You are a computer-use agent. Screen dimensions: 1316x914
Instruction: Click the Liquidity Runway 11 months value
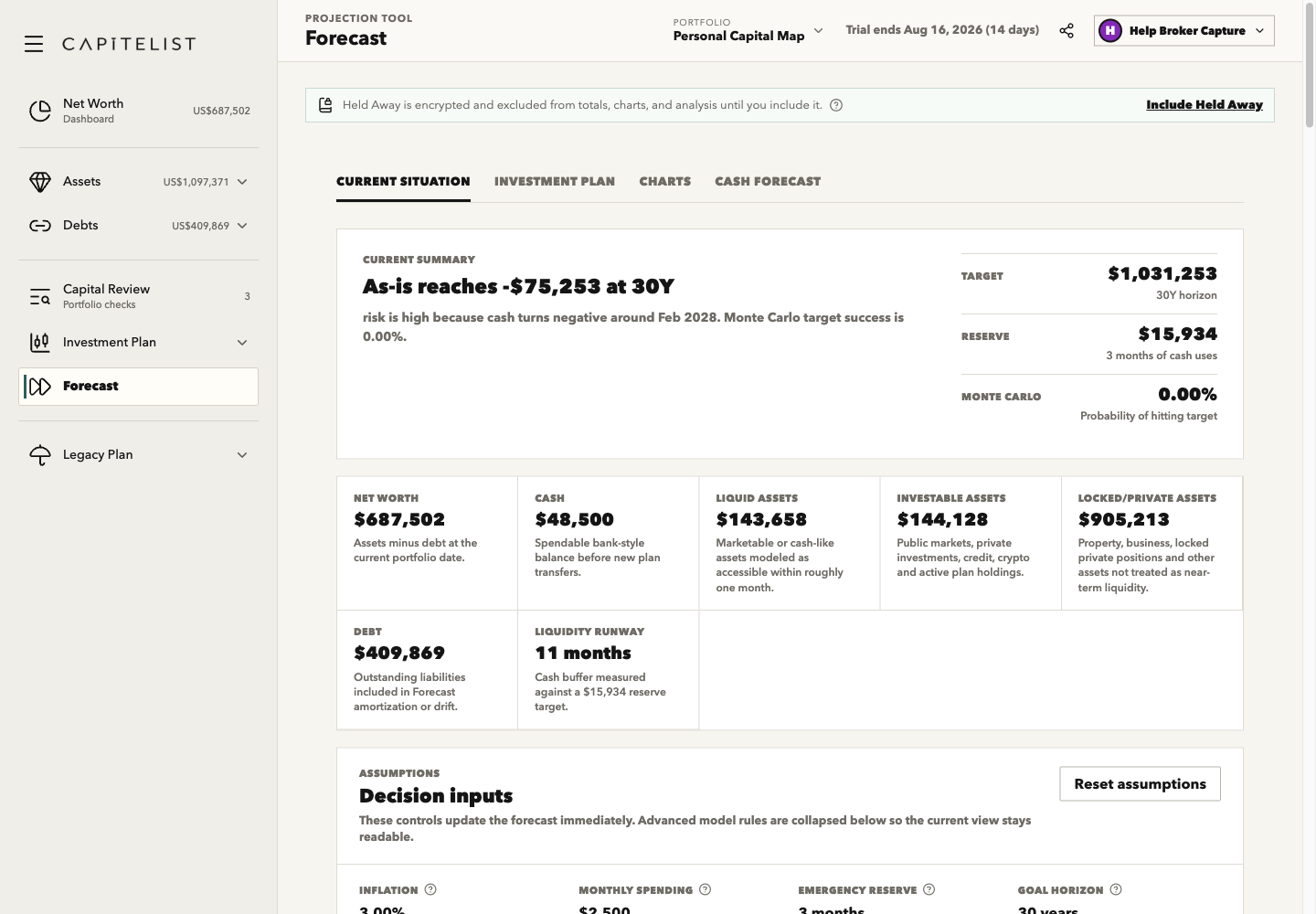pyautogui.click(x=583, y=654)
